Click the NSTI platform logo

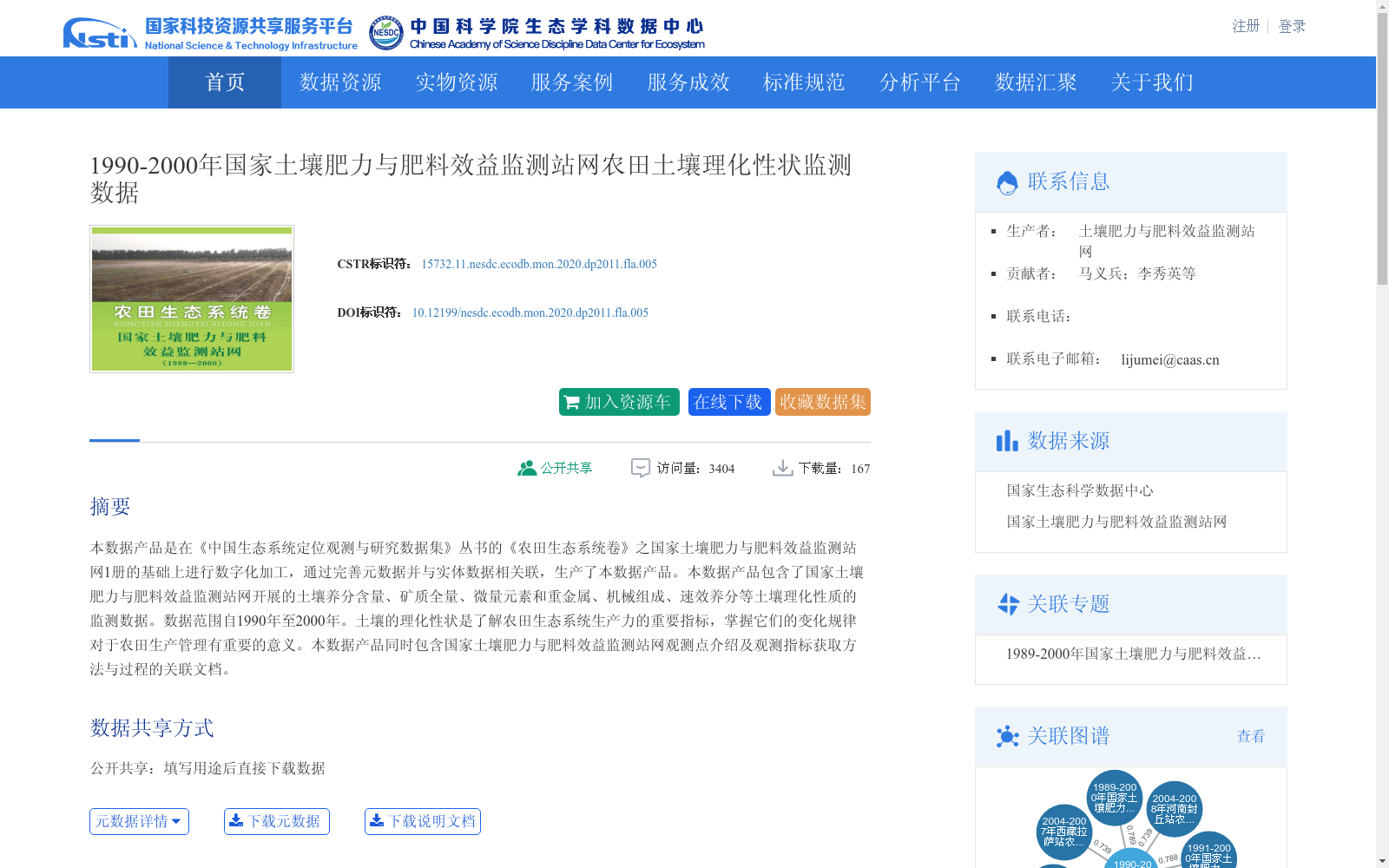(x=210, y=34)
